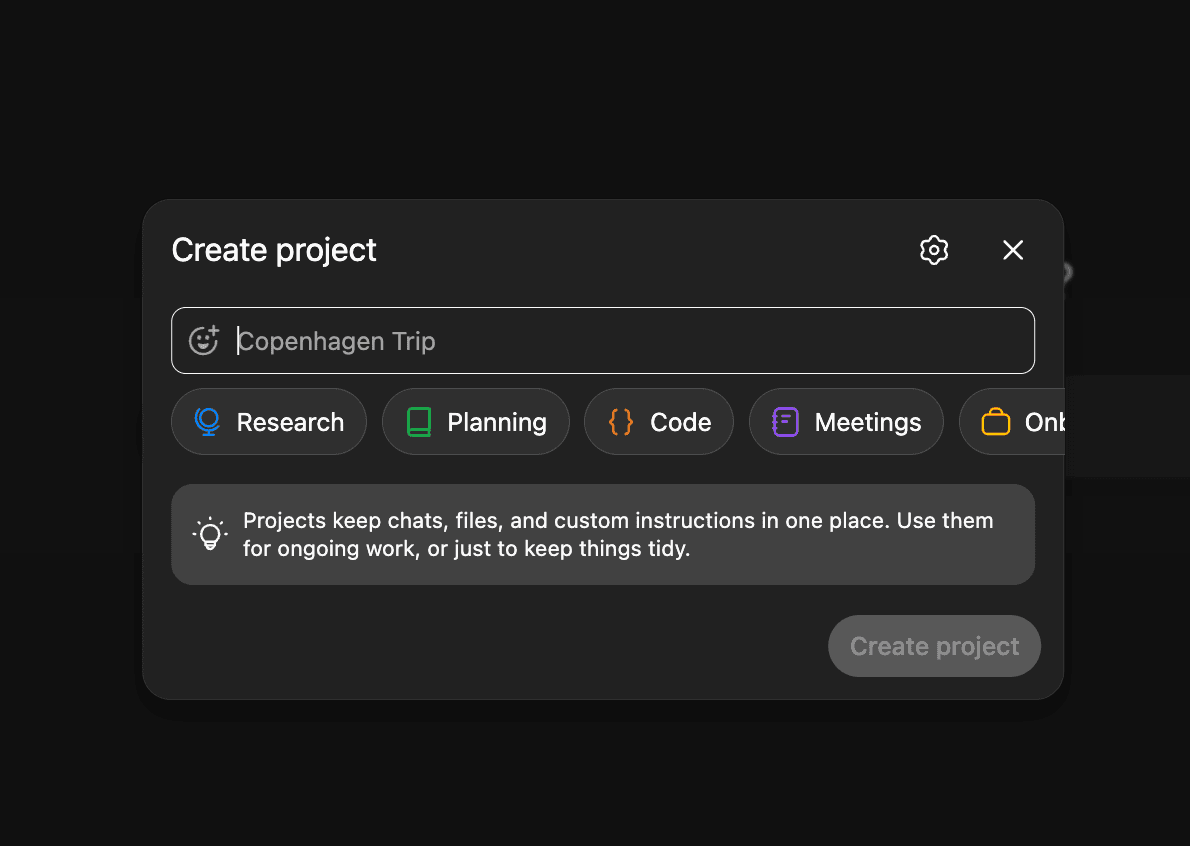Enable the Planning template chip
Screen dimensions: 1190x846
475,421
